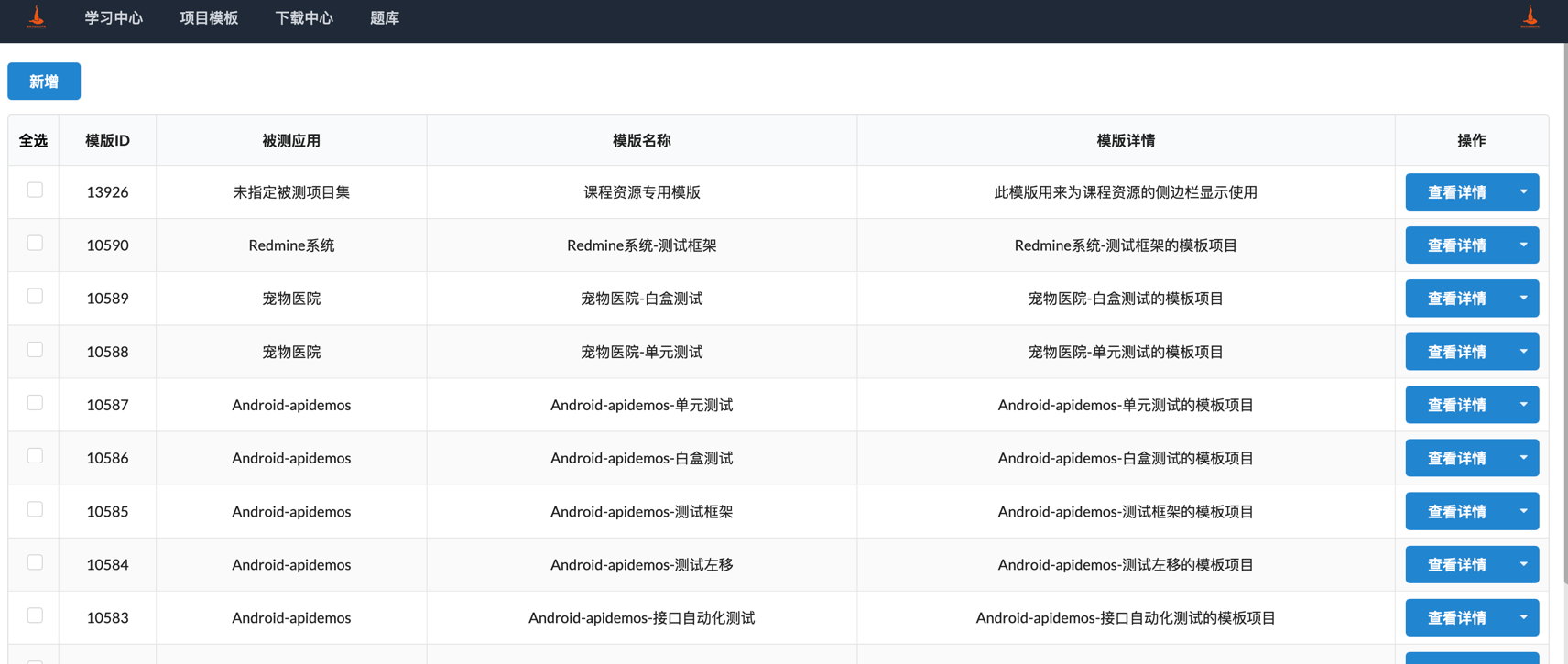Open the 题库 navigation item
The image size is (1568, 664).
(x=385, y=18)
